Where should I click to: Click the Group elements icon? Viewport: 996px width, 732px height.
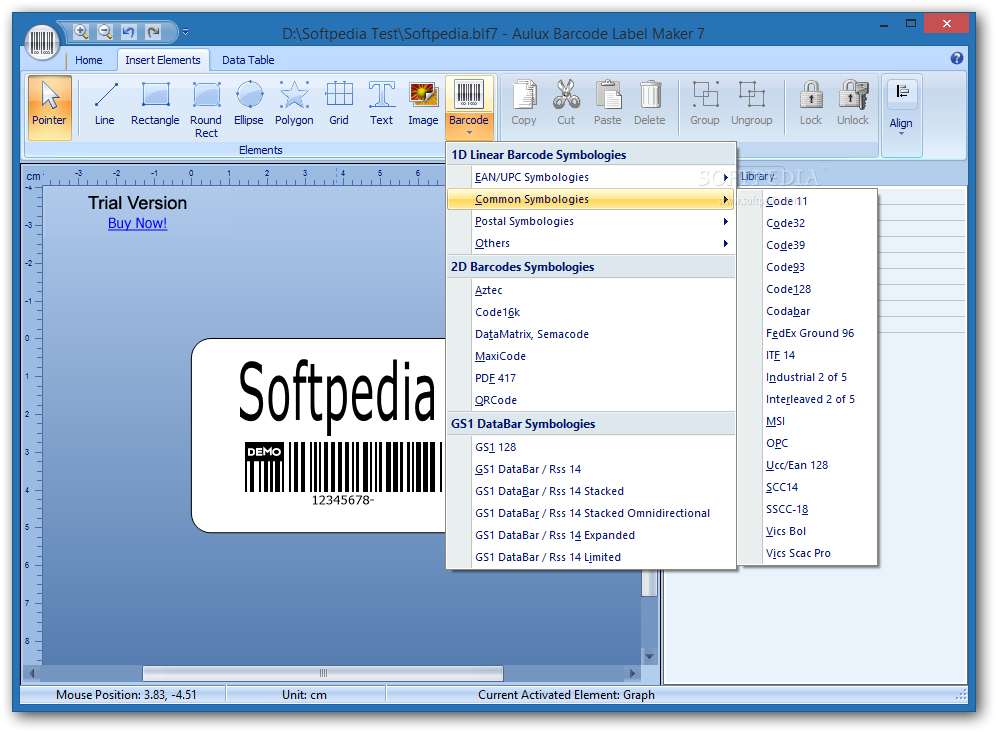[x=704, y=104]
